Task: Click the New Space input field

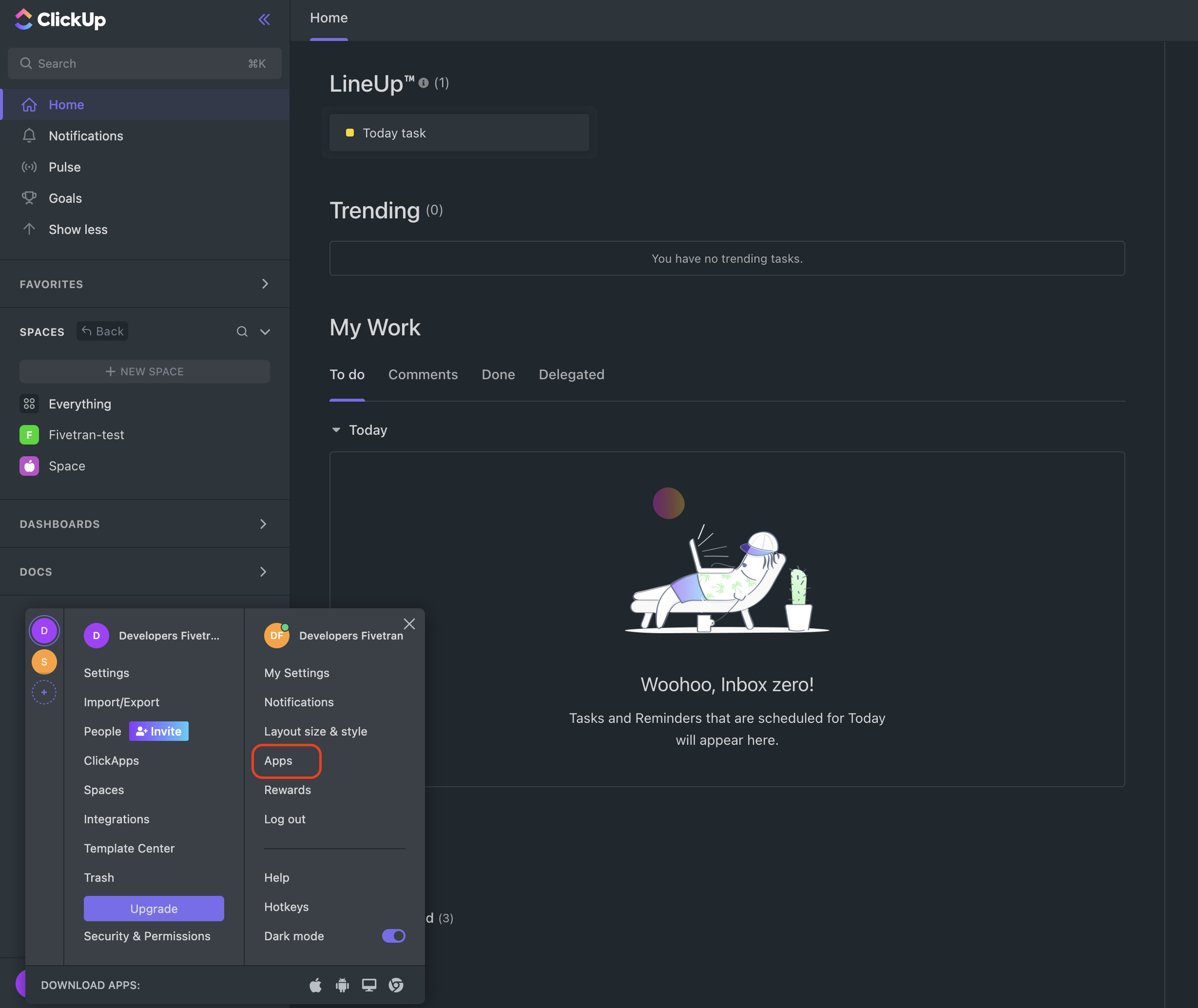Action: [144, 371]
